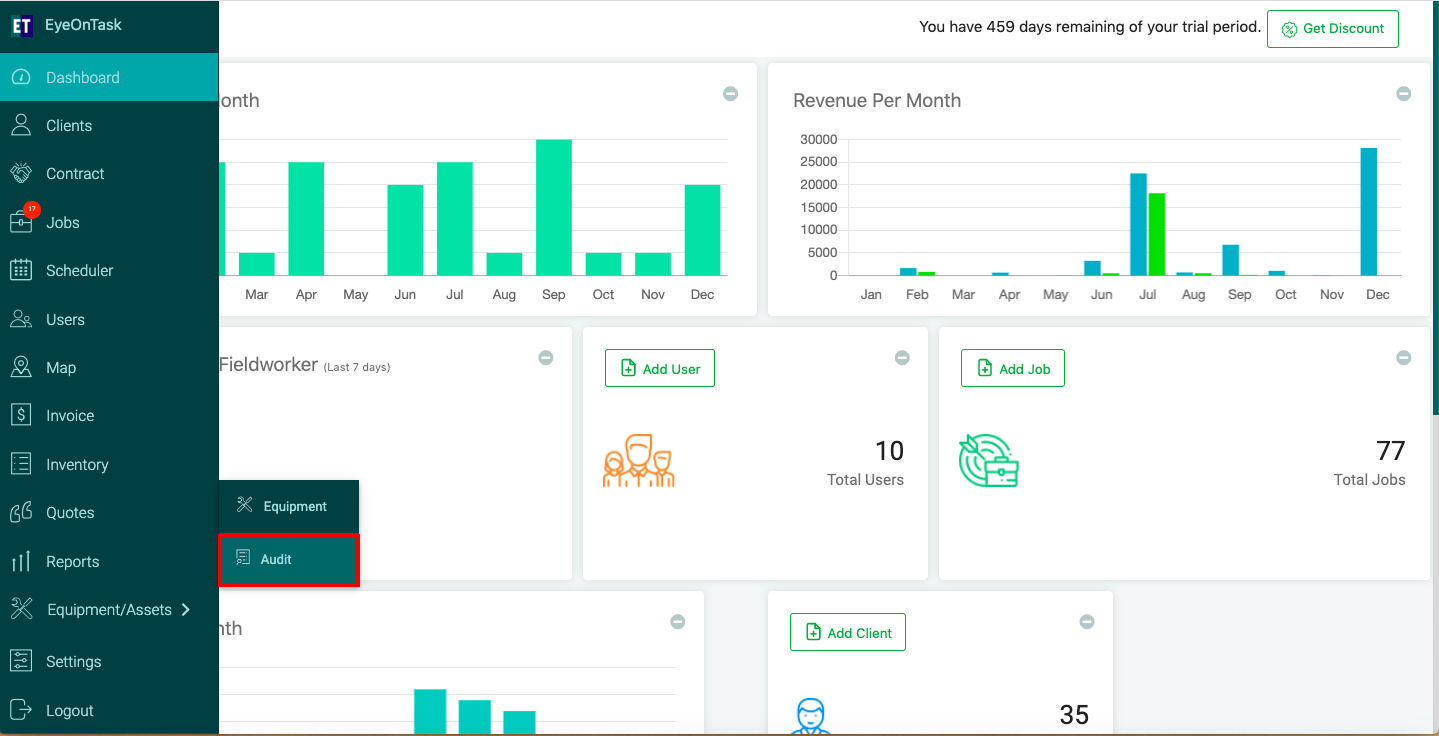Open the Users menu item

coord(109,319)
